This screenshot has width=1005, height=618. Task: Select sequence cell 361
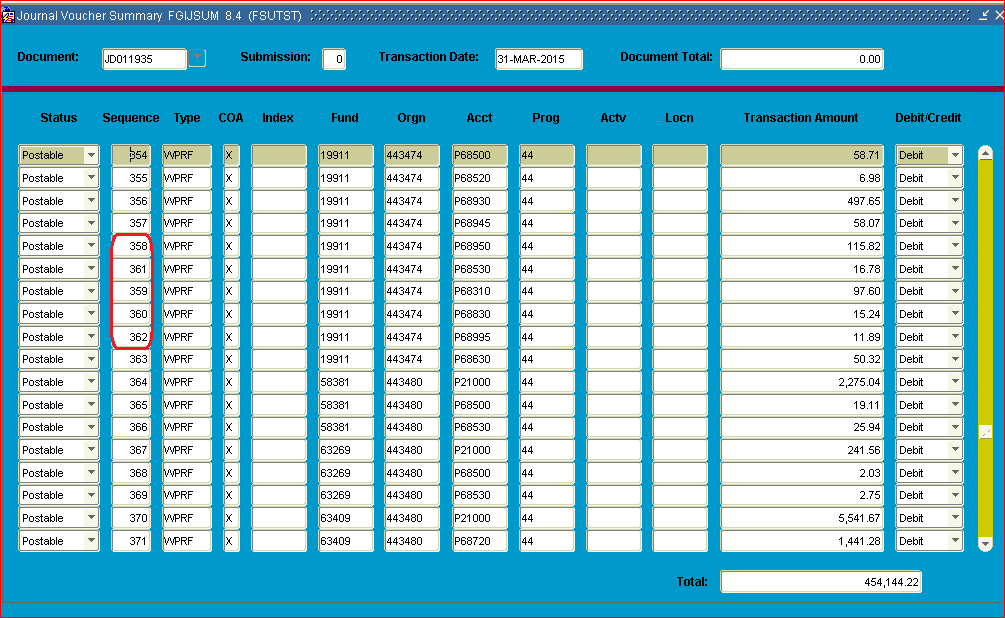click(x=131, y=269)
